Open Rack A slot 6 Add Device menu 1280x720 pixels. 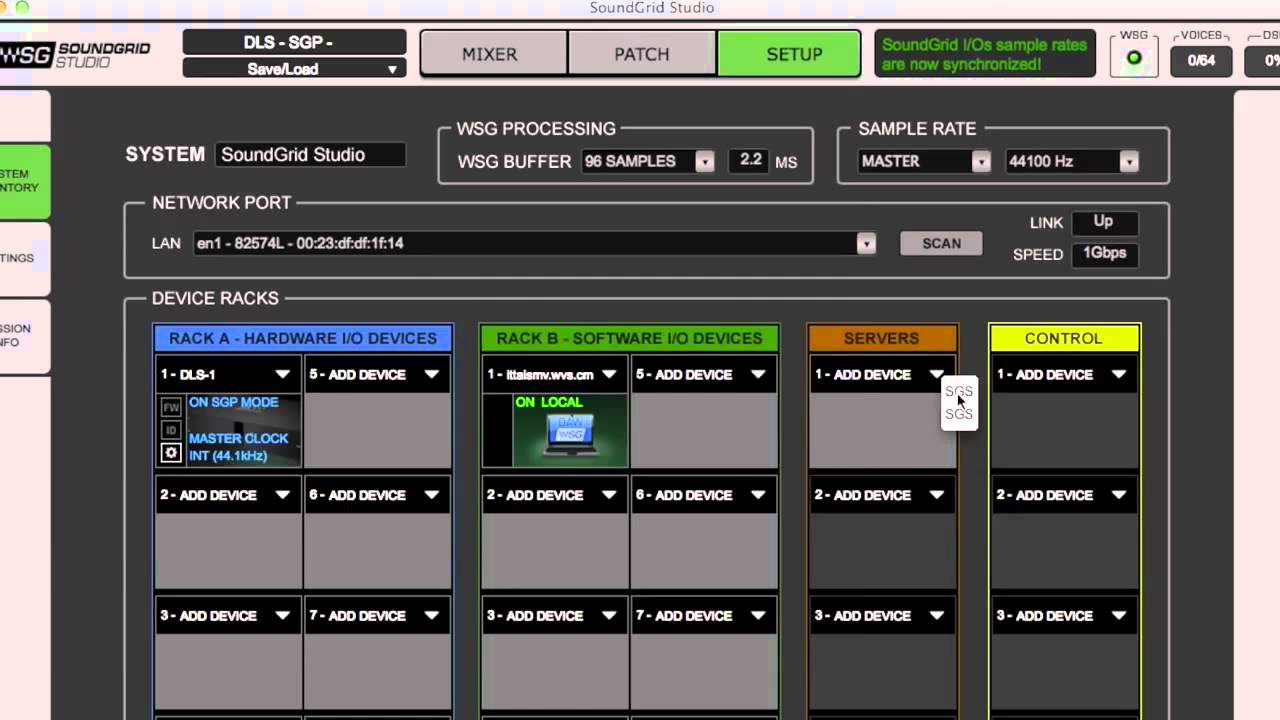(376, 495)
